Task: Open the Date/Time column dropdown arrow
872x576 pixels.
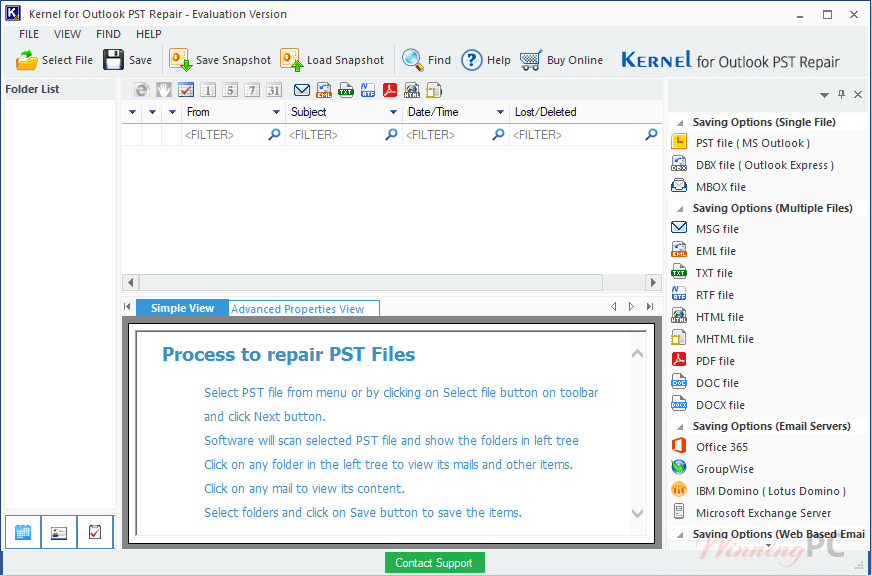Action: (x=500, y=112)
